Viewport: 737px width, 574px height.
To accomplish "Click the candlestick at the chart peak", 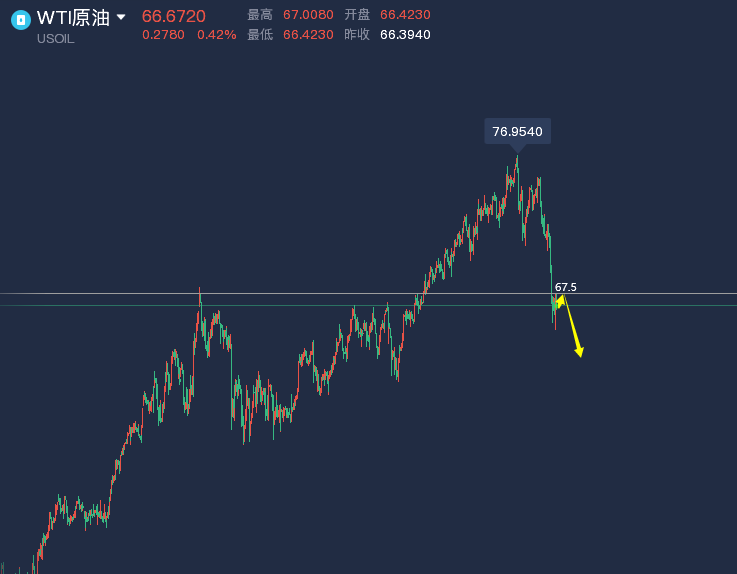I will click(x=517, y=162).
